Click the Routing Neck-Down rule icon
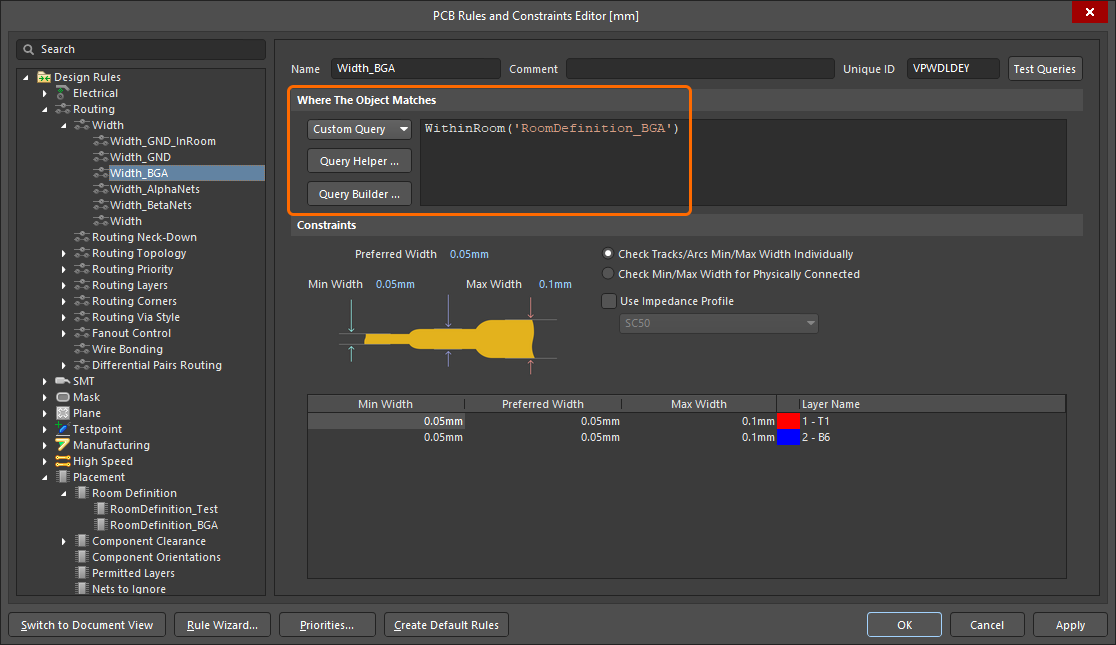 (82, 237)
